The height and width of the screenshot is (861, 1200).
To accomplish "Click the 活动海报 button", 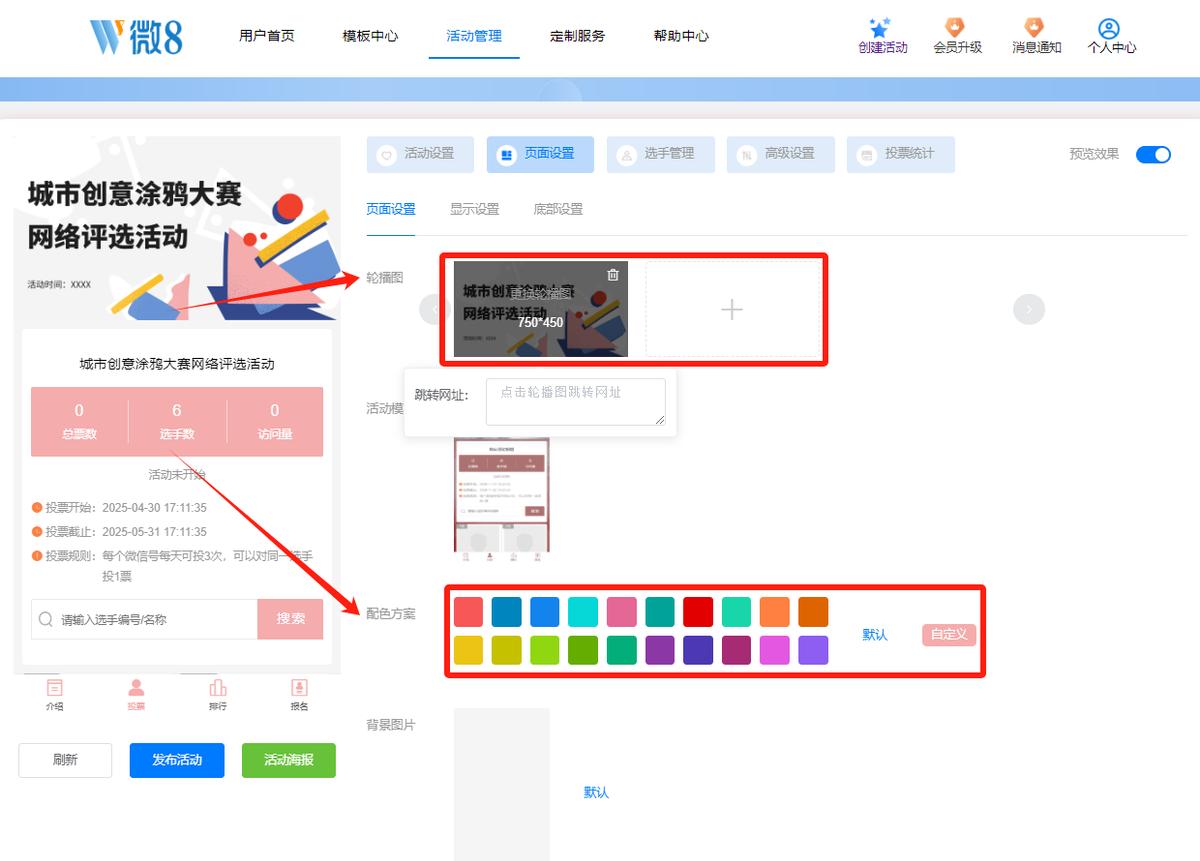I will click(289, 760).
